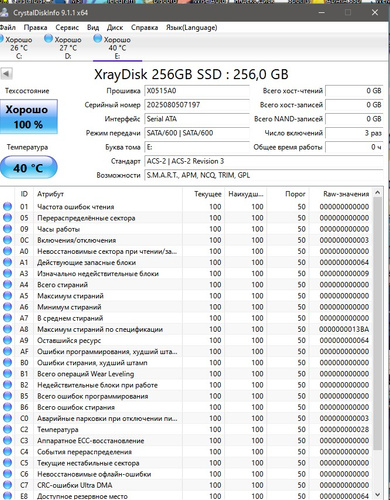Screen dimensions: 390x500
Task: Click the CrystalDiskInfo app icon in the title bar
Action: coord(4,13)
